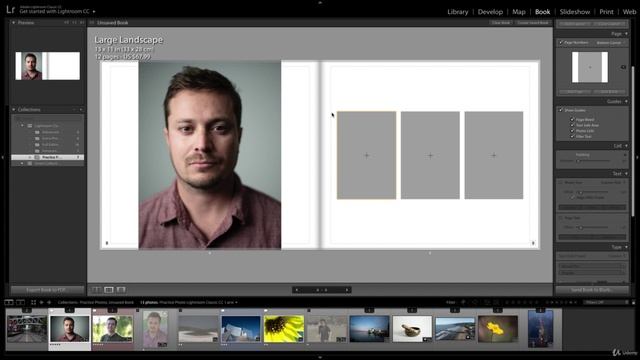Viewport: 640px width, 360px height.
Task: Click the go back arrow in filmstrip bar
Action: (42, 302)
